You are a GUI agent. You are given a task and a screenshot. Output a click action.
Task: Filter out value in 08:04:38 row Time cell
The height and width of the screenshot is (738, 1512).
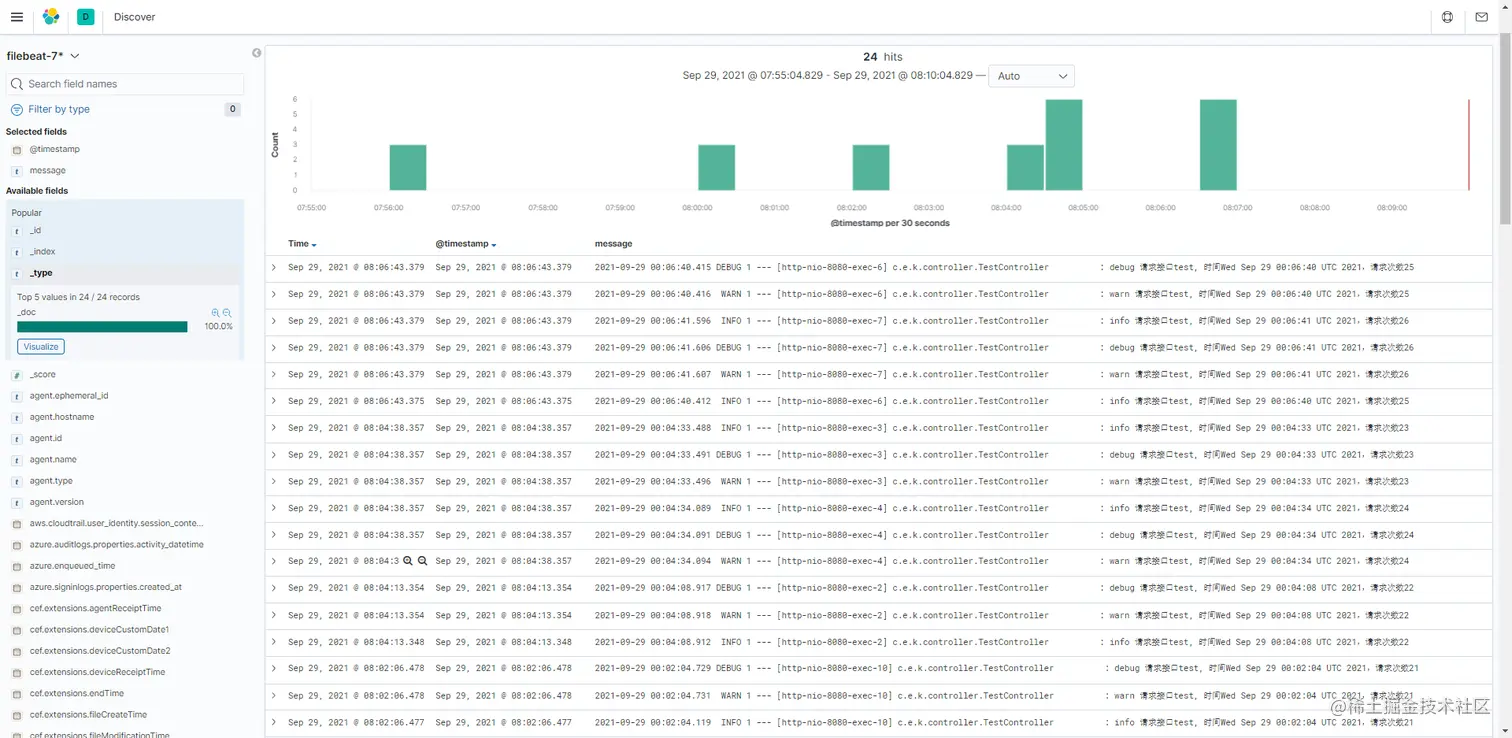click(x=422, y=561)
